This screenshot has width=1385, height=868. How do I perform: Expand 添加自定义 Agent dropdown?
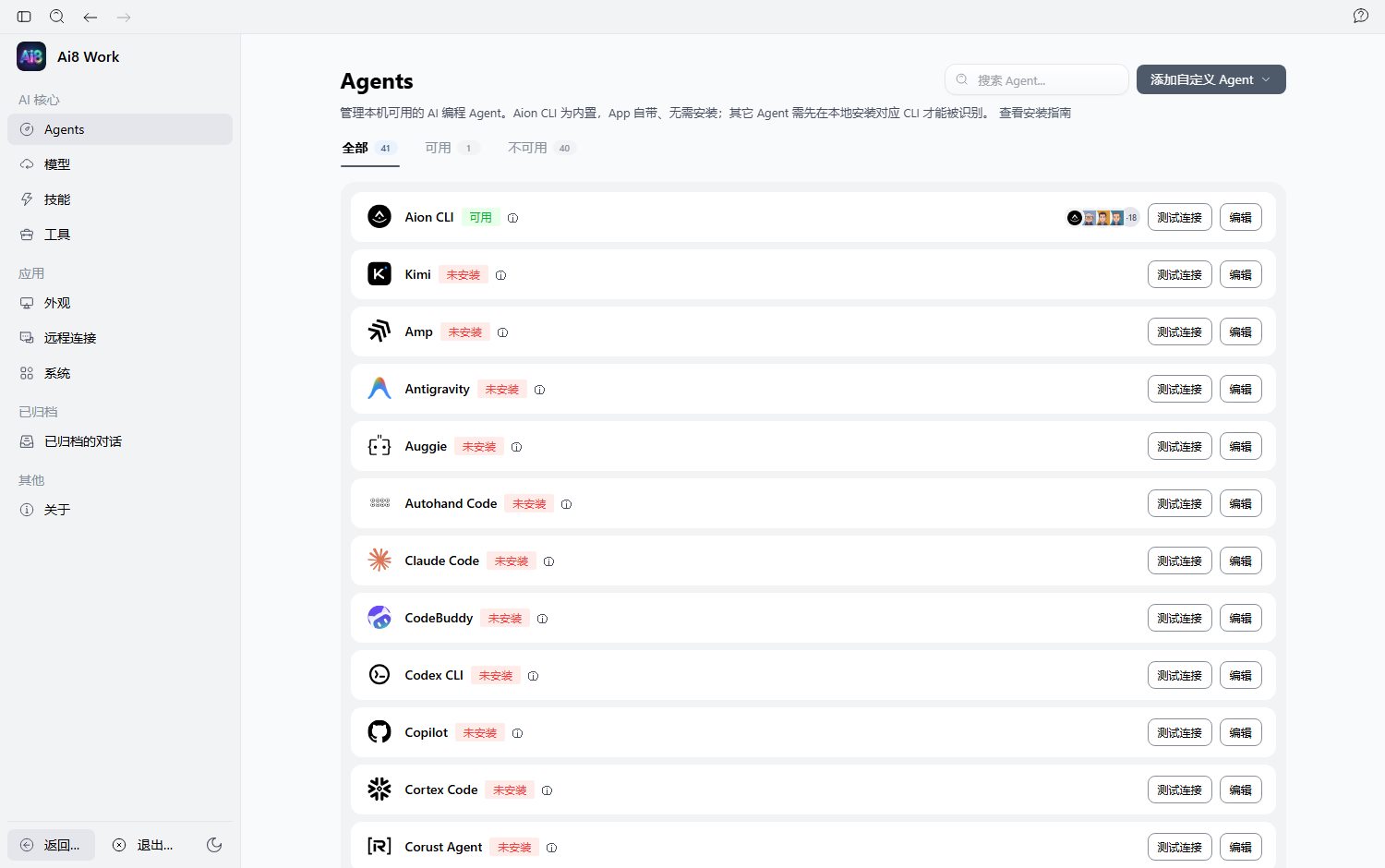[1211, 79]
